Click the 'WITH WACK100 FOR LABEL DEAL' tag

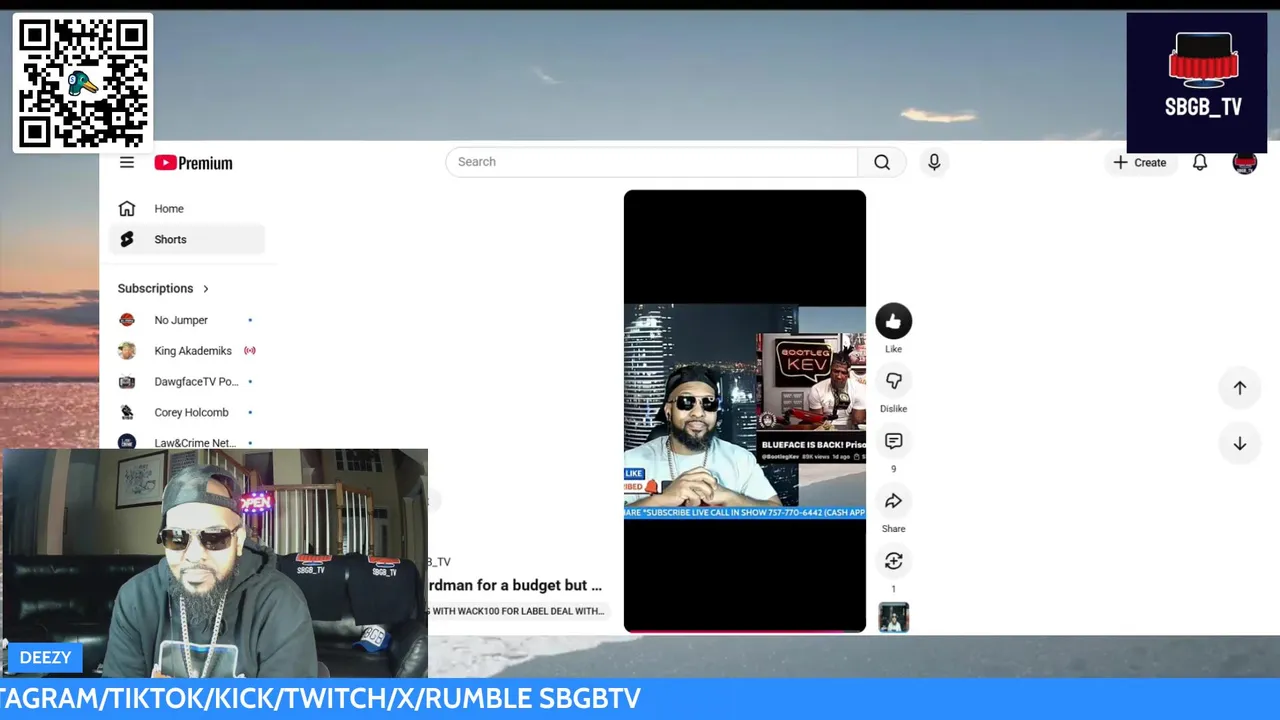[518, 611]
